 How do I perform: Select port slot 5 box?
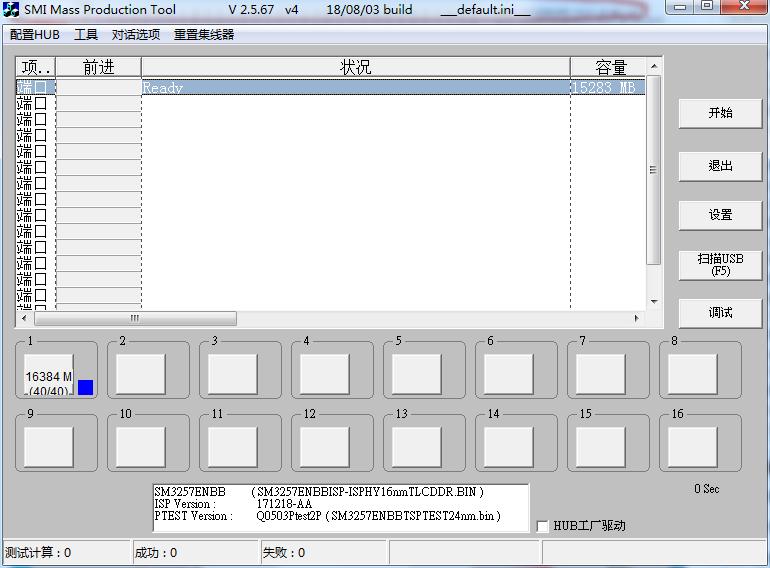click(x=416, y=375)
